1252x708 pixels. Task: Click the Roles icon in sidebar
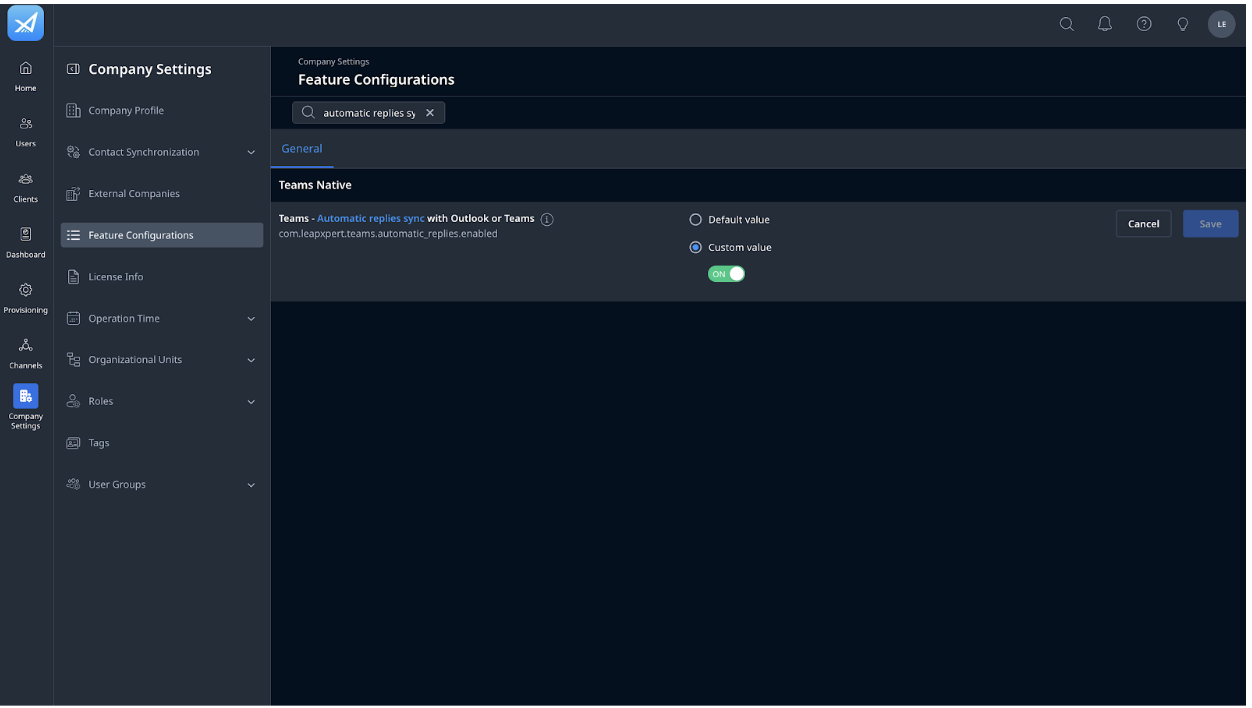point(73,401)
